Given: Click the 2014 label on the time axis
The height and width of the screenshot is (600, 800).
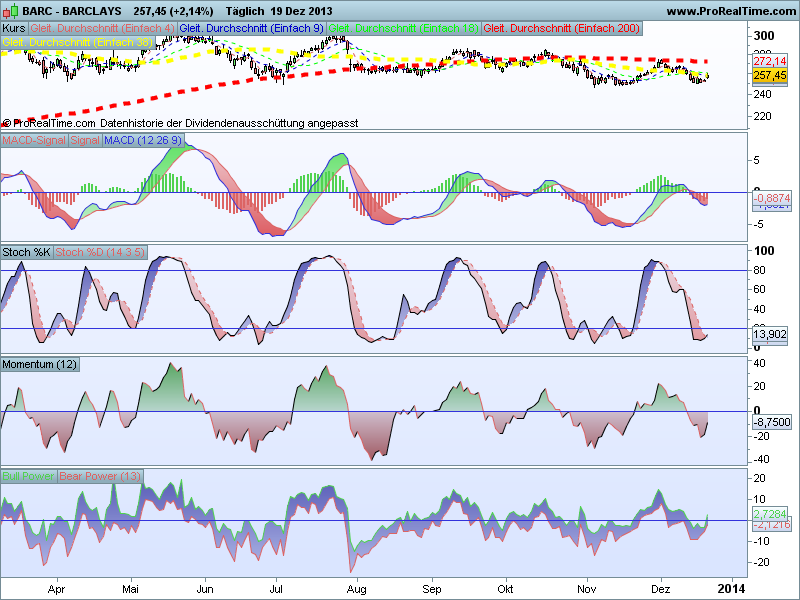Looking at the screenshot, I should pyautogui.click(x=732, y=589).
